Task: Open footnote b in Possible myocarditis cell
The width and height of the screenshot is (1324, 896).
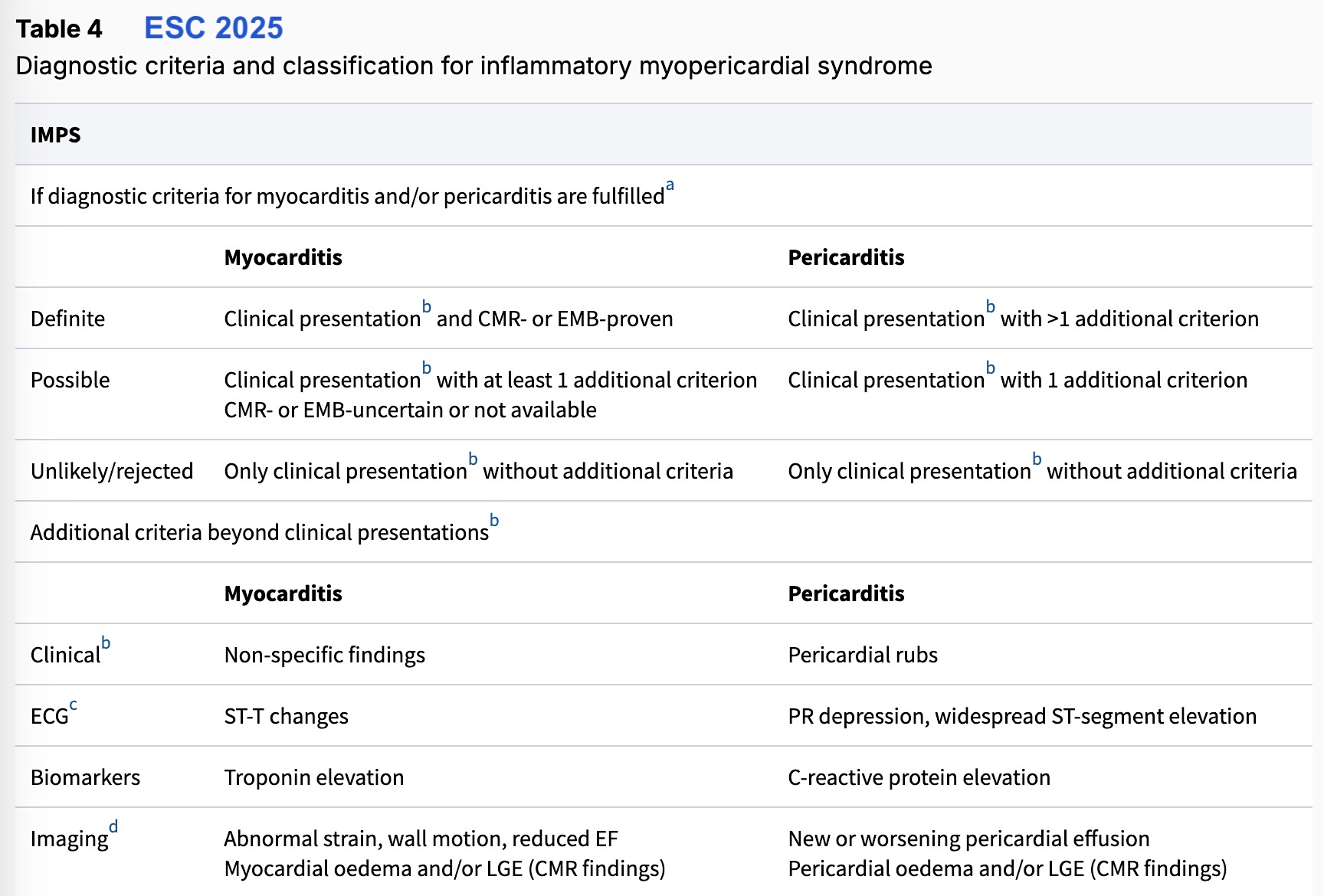Action: [x=427, y=368]
